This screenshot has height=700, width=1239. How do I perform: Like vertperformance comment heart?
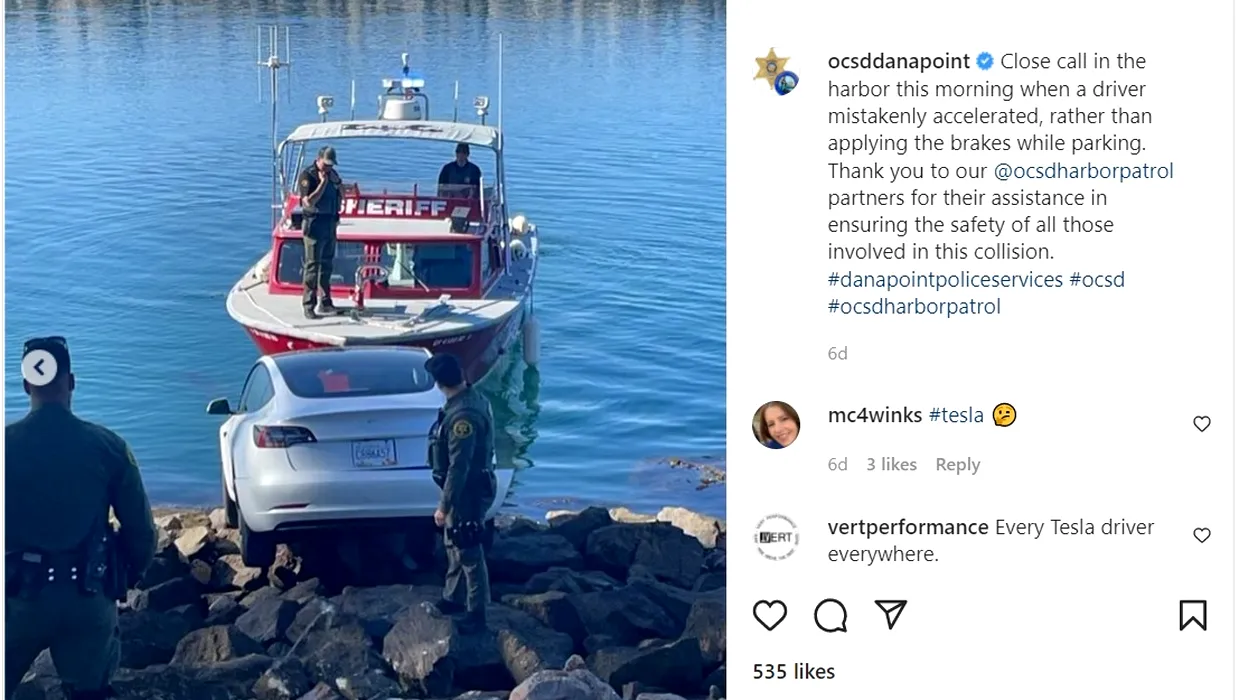(1202, 535)
